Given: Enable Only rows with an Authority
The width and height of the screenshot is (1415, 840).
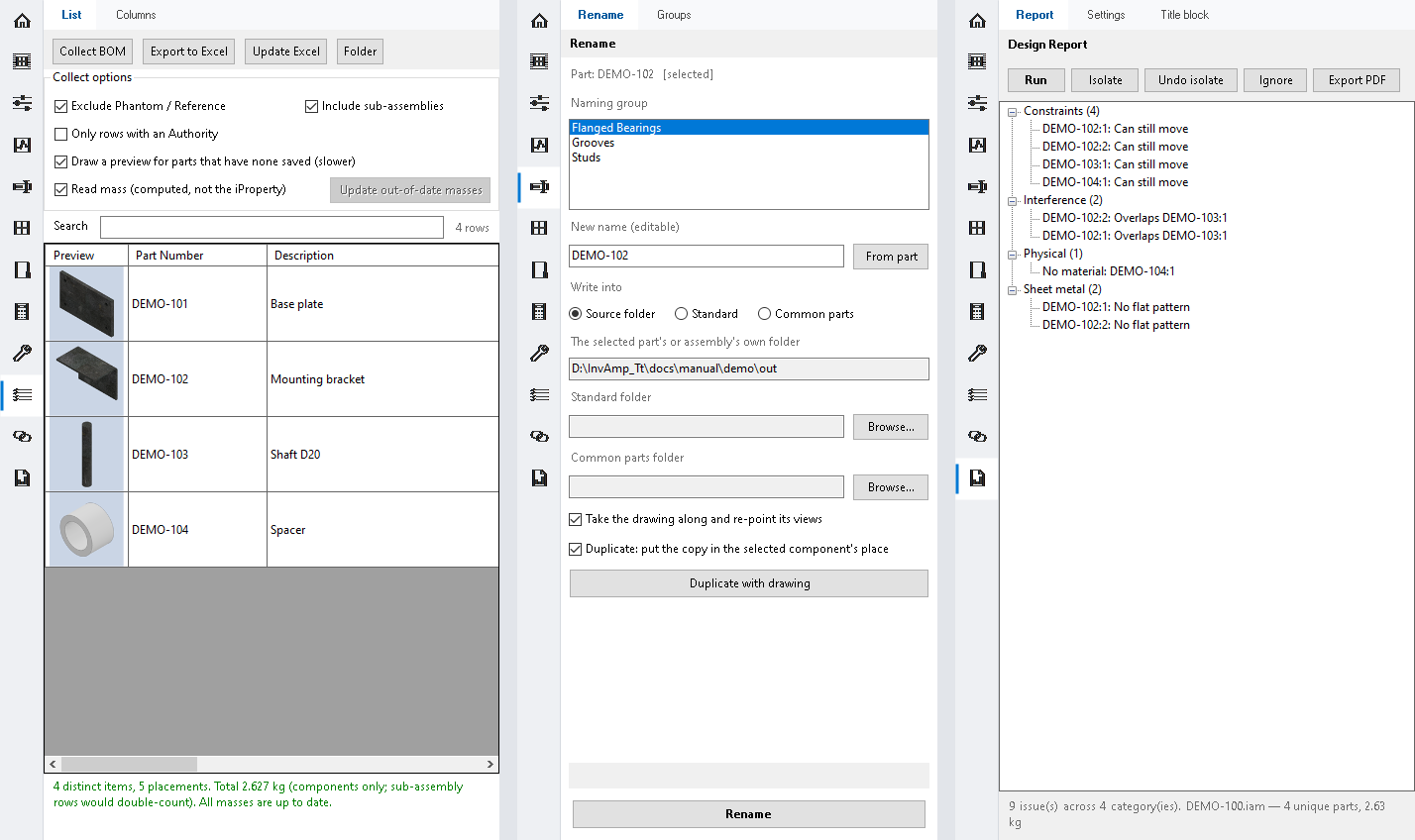Looking at the screenshot, I should (61, 134).
